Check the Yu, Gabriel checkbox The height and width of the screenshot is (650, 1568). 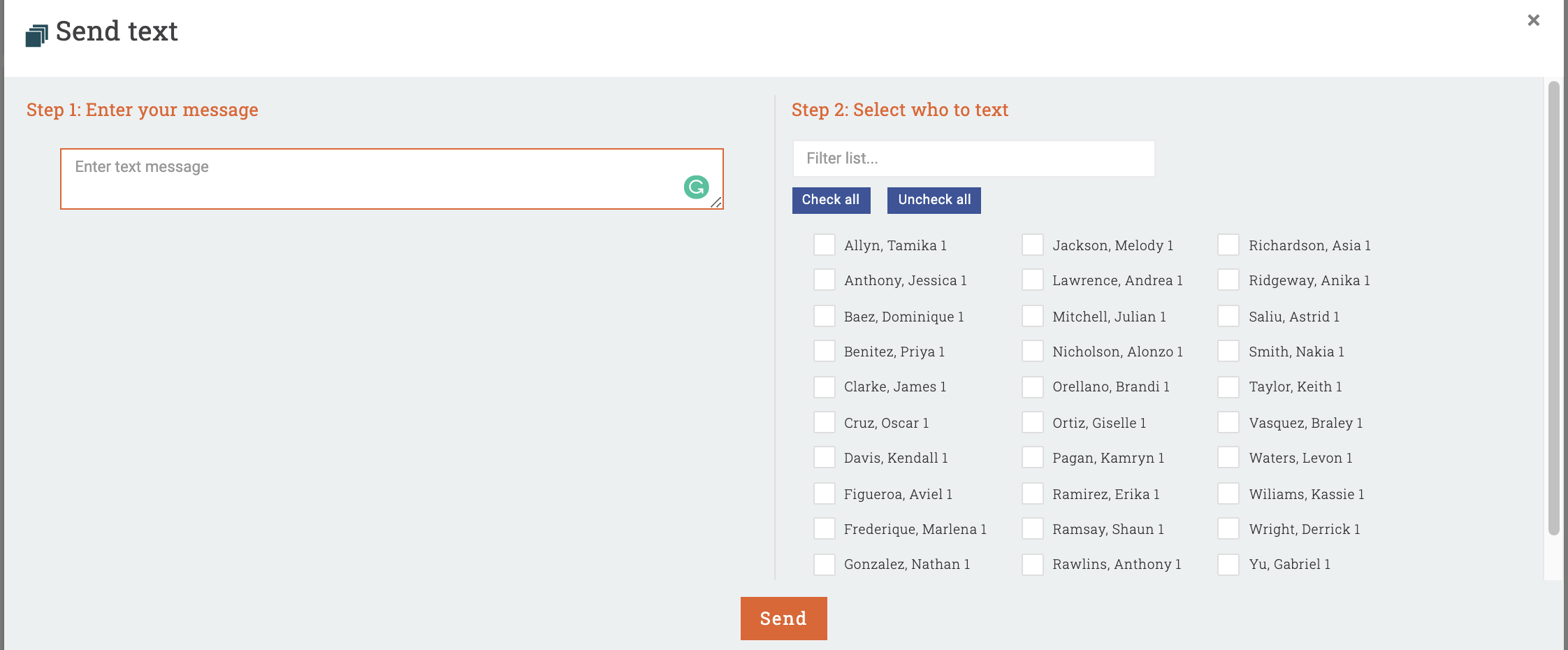[1228, 564]
